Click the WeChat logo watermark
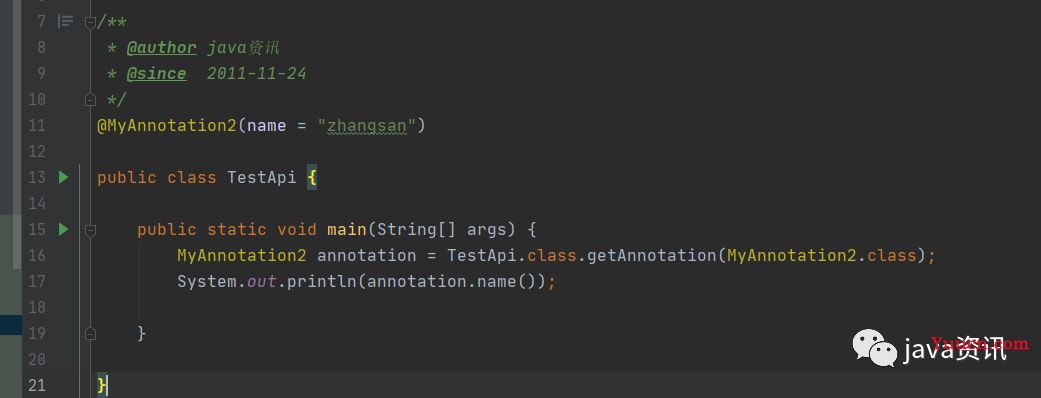The width and height of the screenshot is (1041, 398). pos(874,348)
